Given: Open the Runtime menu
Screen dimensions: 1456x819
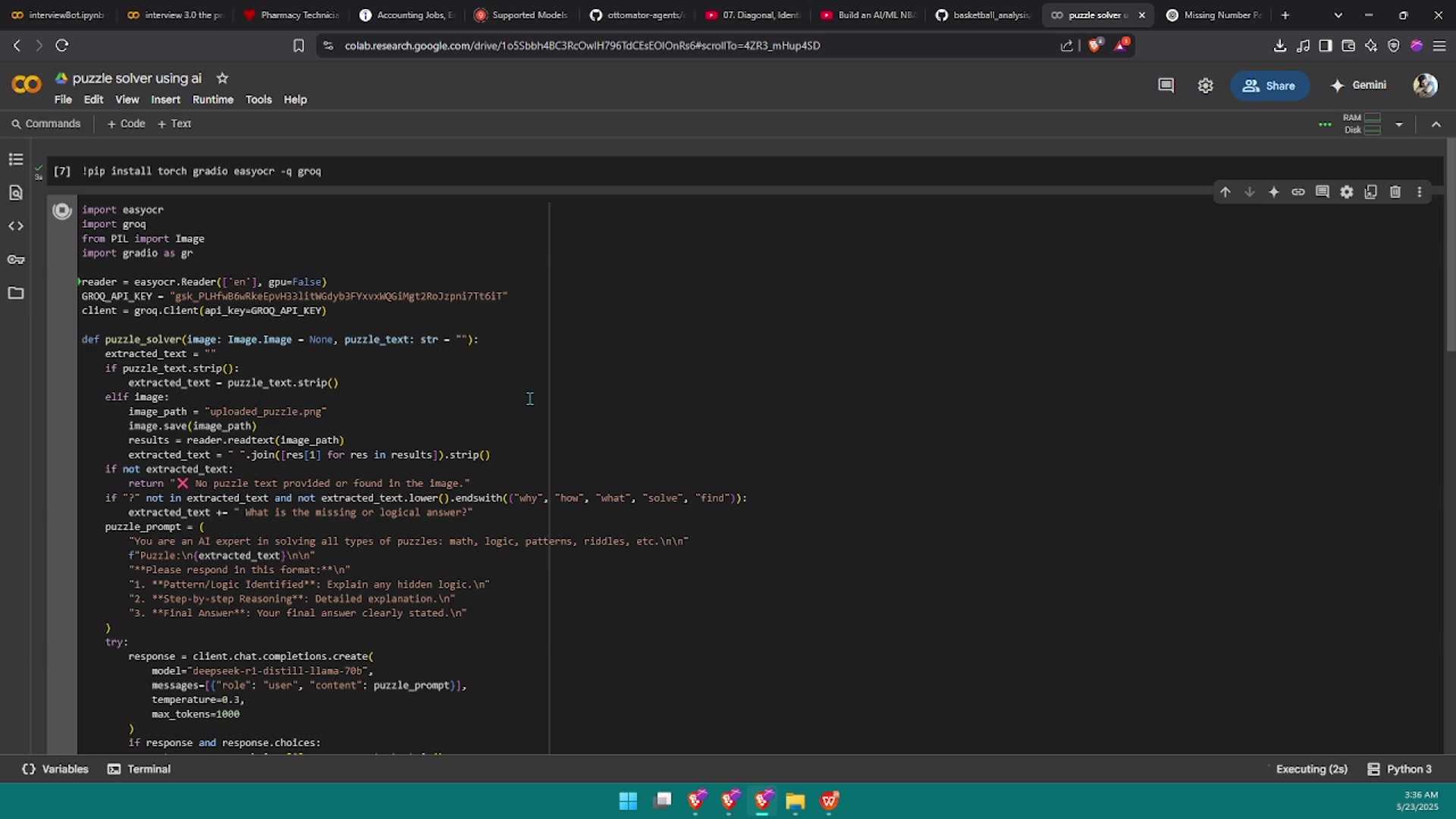Looking at the screenshot, I should [212, 99].
